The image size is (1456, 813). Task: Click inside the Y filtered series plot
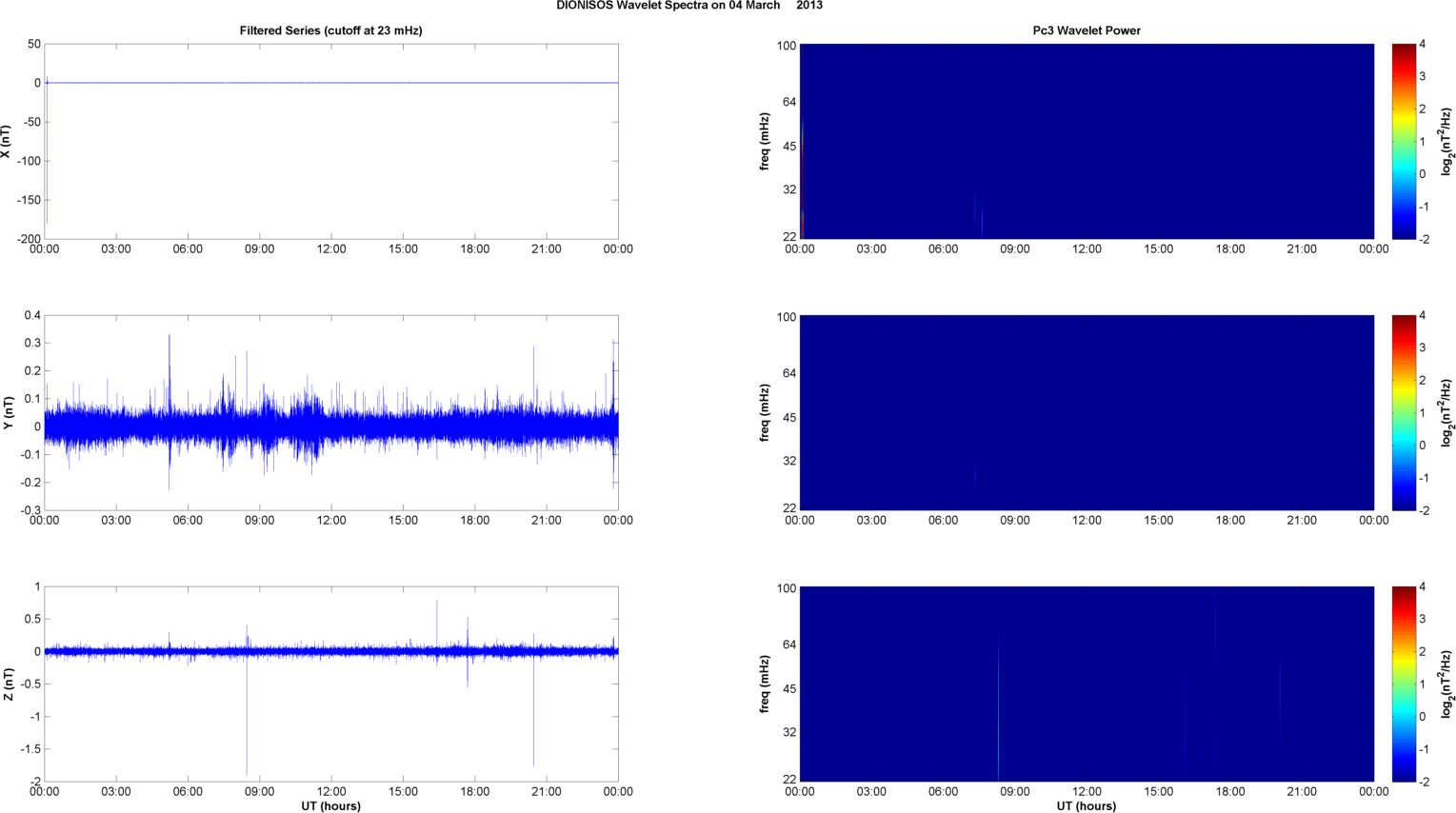point(331,413)
